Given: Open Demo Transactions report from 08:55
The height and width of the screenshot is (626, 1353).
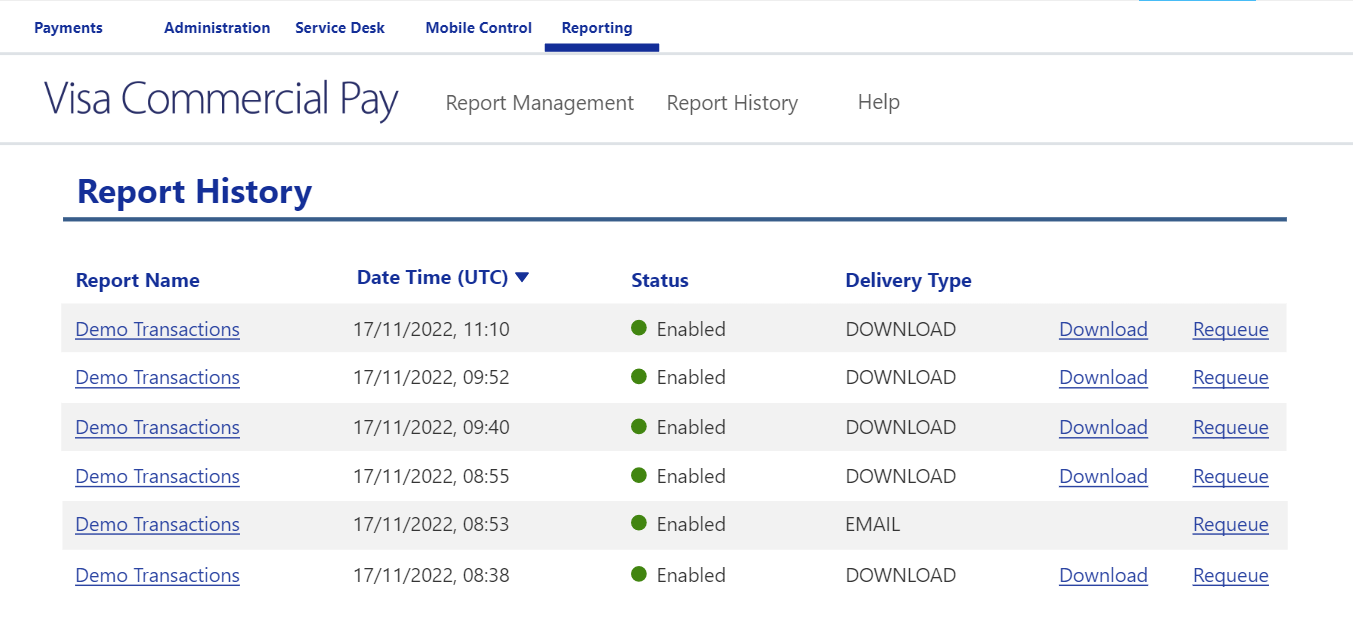Looking at the screenshot, I should pos(158,476).
